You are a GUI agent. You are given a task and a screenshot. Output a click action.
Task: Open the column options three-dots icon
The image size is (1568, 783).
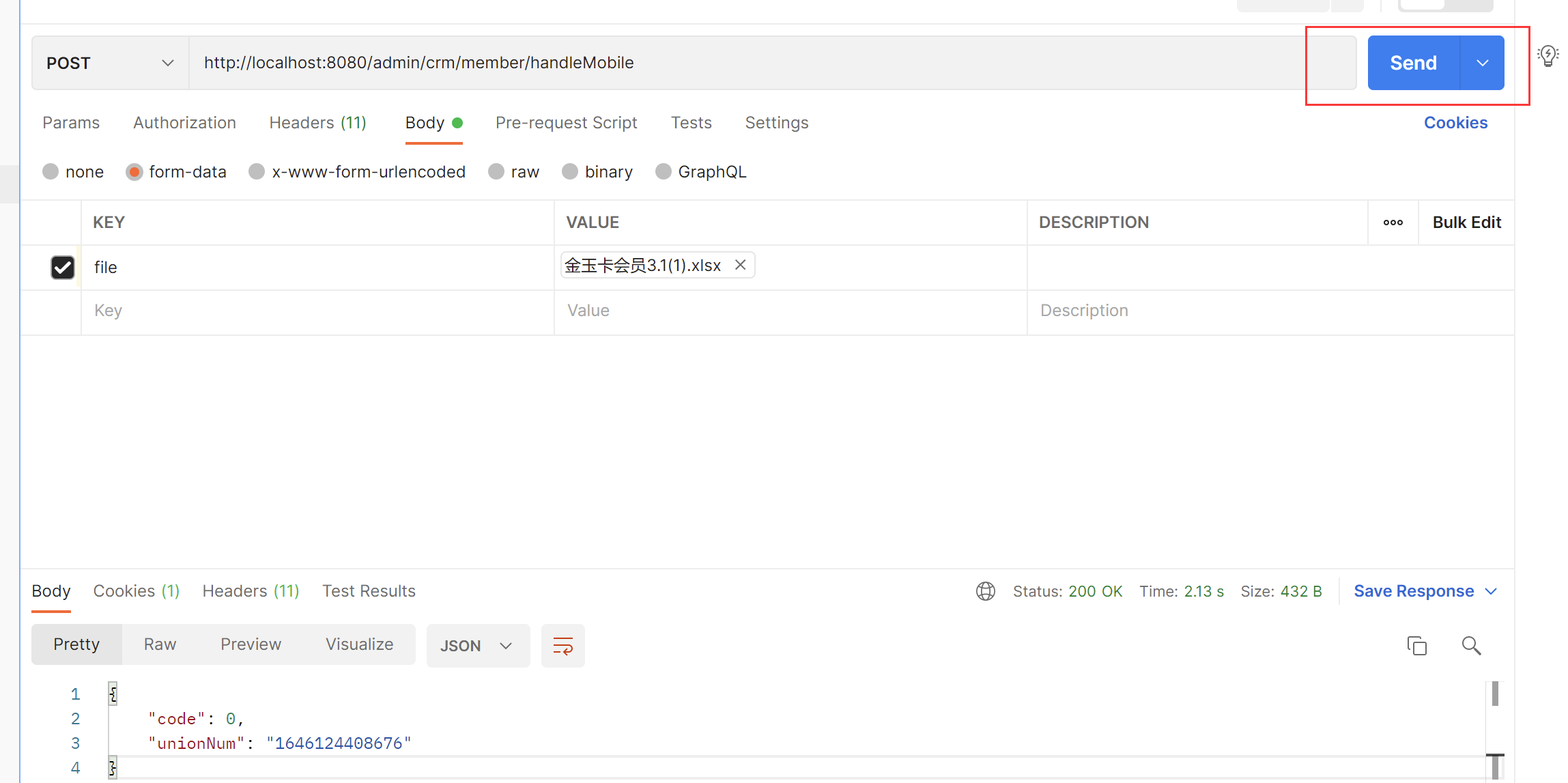(x=1393, y=223)
